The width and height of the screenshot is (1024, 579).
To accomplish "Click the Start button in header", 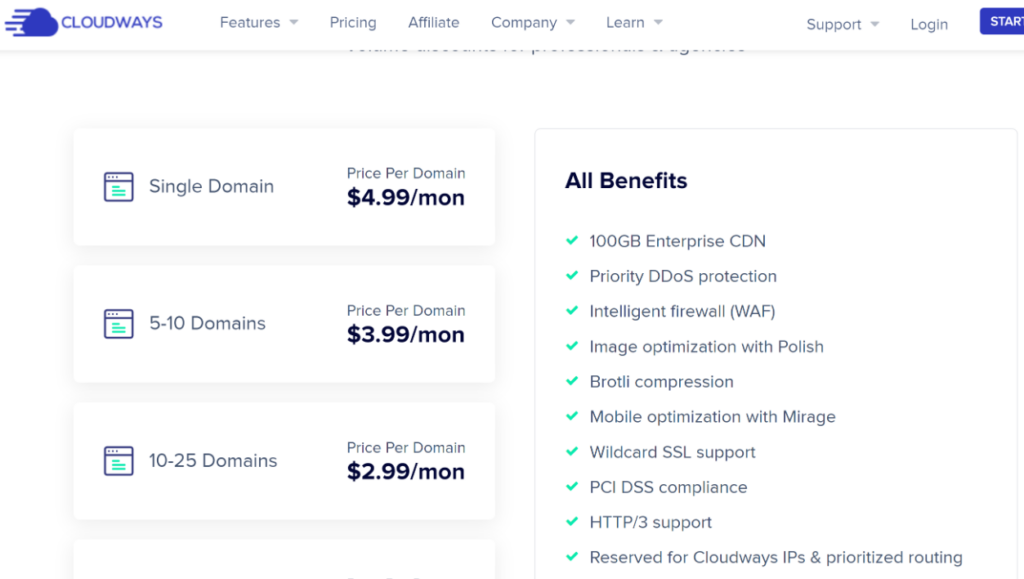I will tap(1002, 22).
